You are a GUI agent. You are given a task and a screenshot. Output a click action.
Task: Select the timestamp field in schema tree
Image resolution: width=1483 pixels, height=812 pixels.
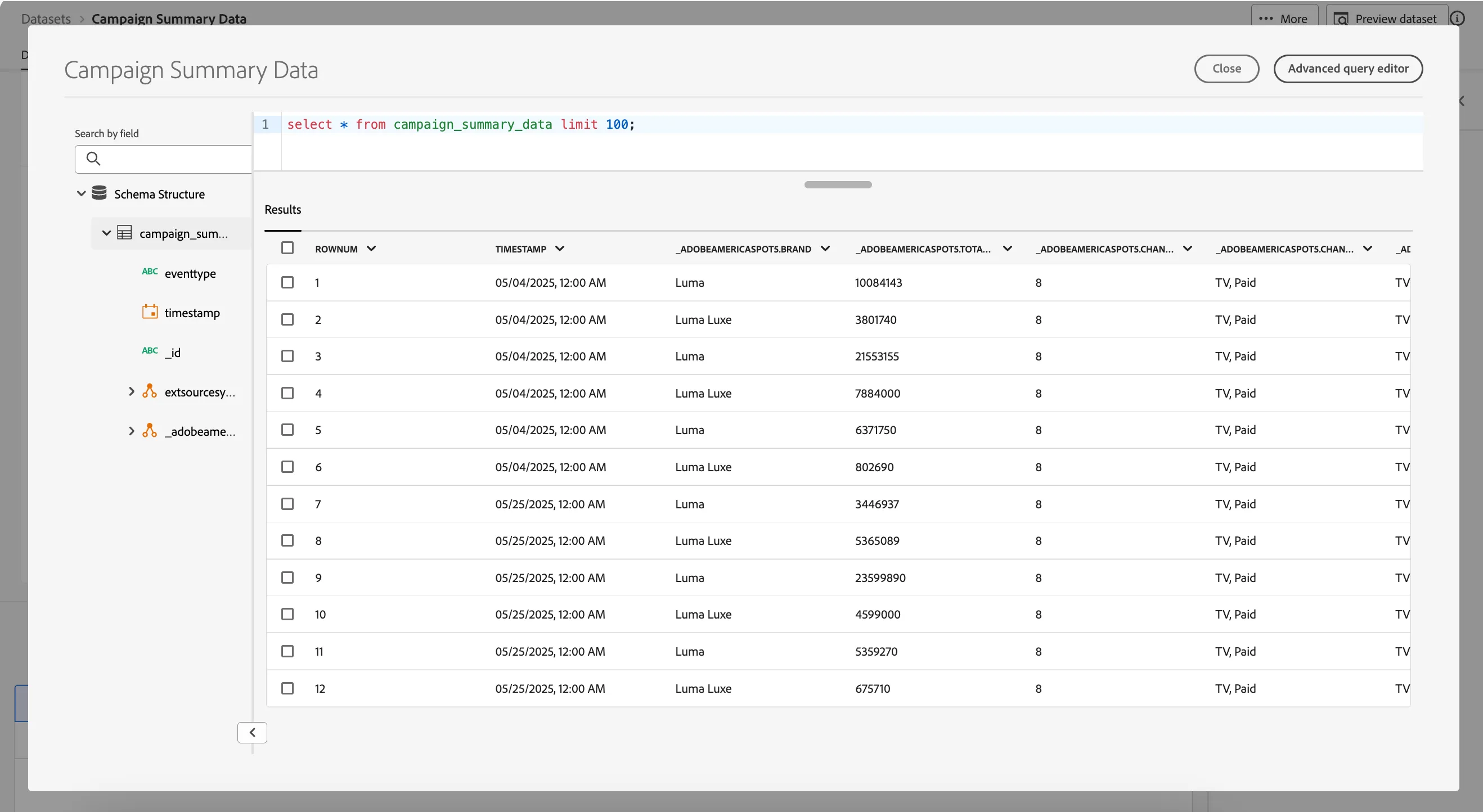tap(192, 313)
